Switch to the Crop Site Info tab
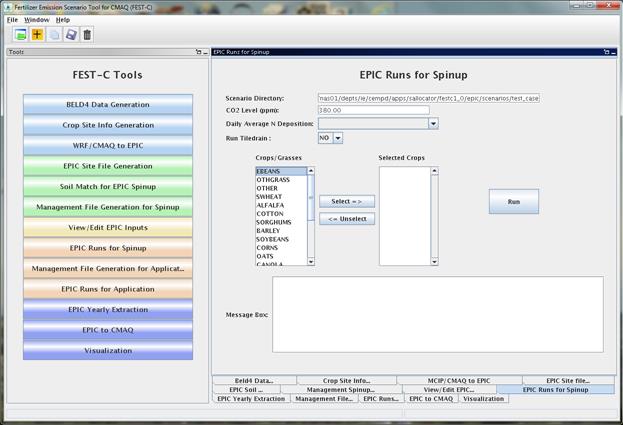The width and height of the screenshot is (623, 425). 346,381
